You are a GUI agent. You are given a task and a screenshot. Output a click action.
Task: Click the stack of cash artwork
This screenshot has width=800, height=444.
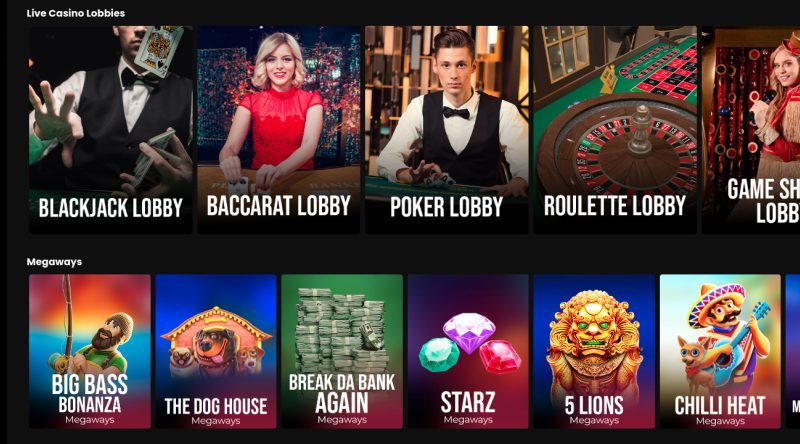(x=341, y=331)
